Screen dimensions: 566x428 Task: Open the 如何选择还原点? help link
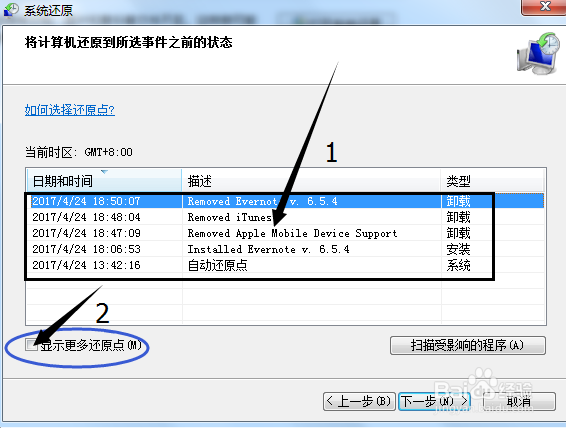[70, 110]
